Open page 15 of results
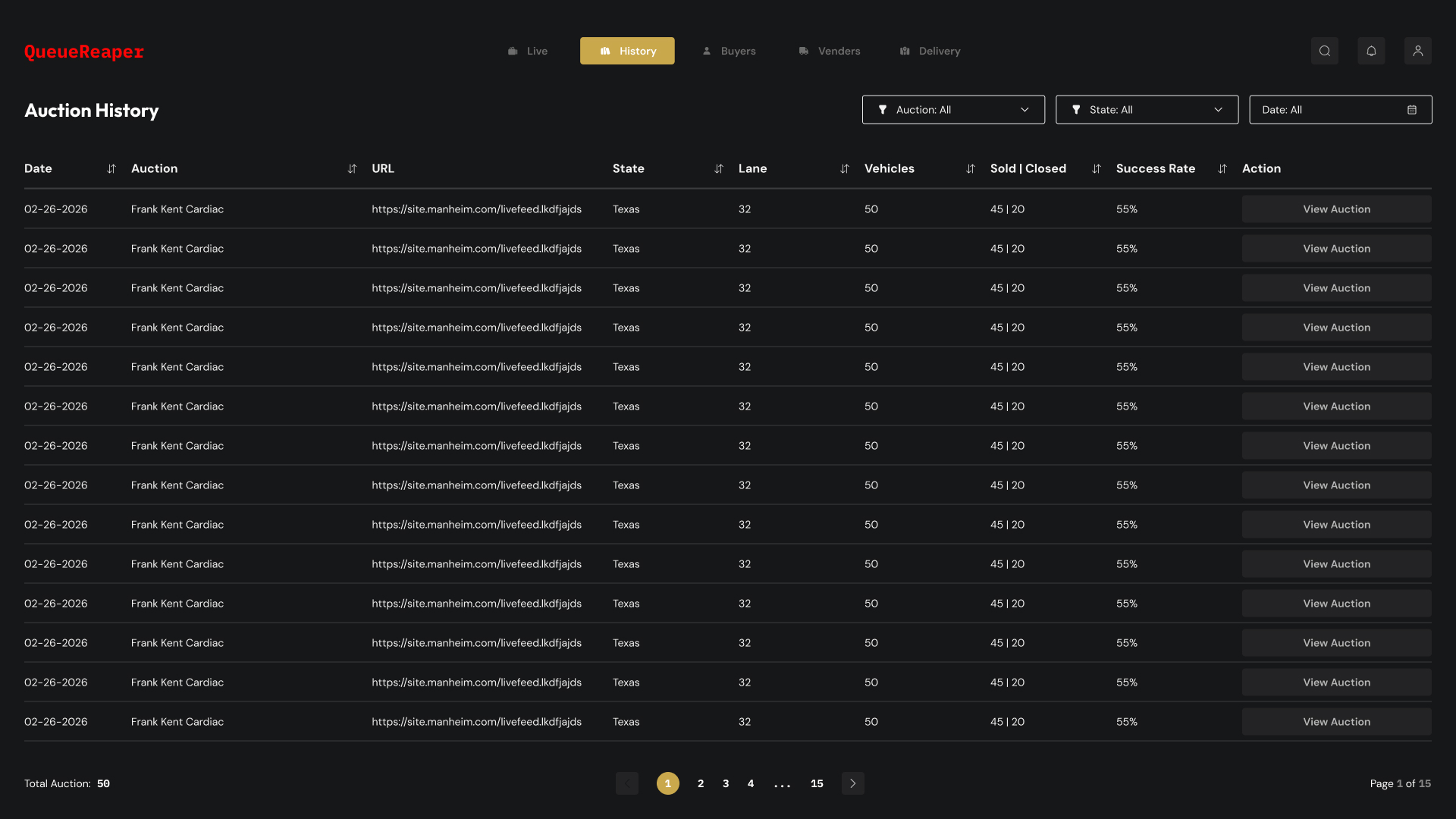Viewport: 1456px width, 819px height. [817, 783]
